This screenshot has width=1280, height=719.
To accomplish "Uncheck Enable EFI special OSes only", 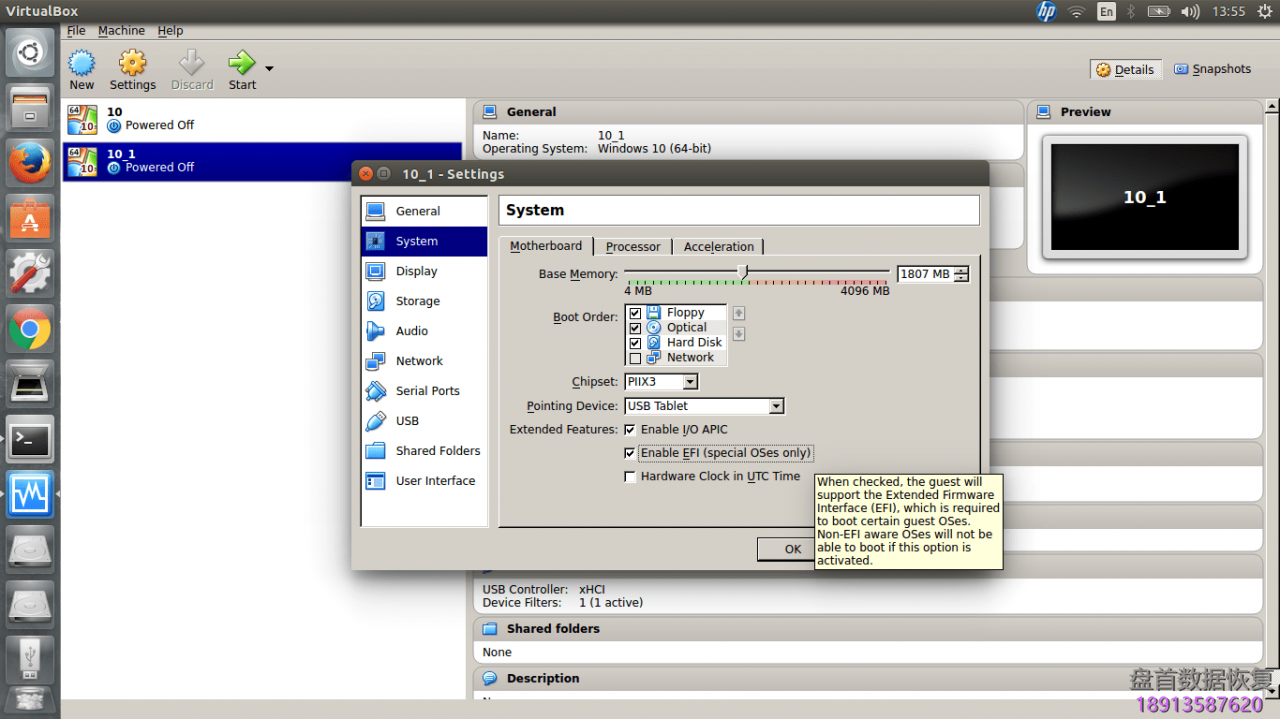I will tap(630, 453).
